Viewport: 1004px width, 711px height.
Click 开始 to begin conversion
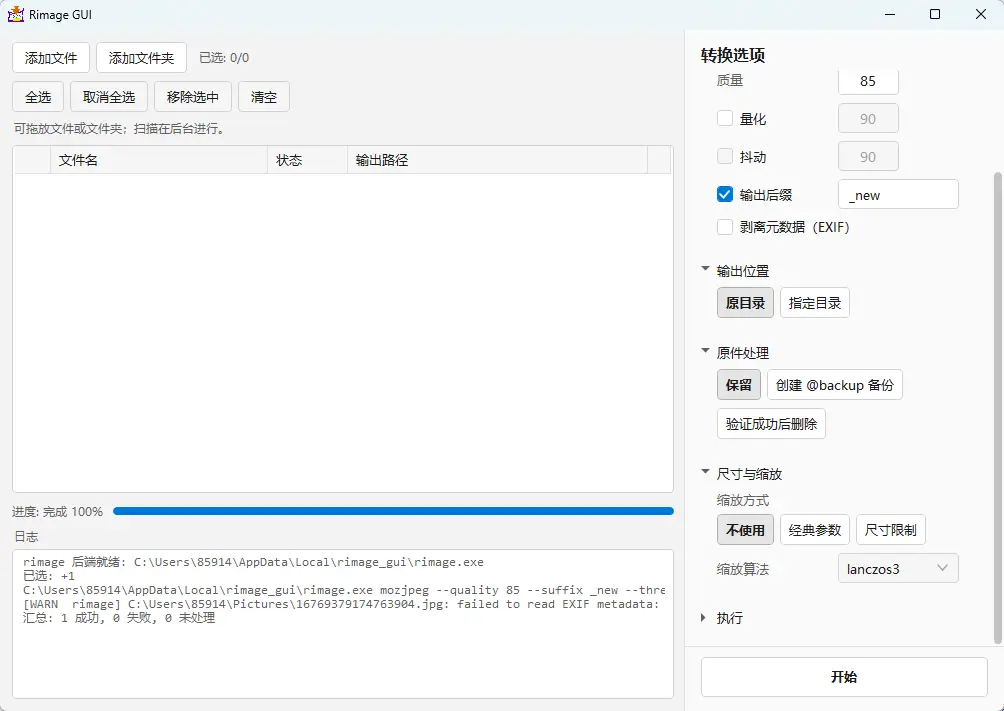(x=844, y=677)
